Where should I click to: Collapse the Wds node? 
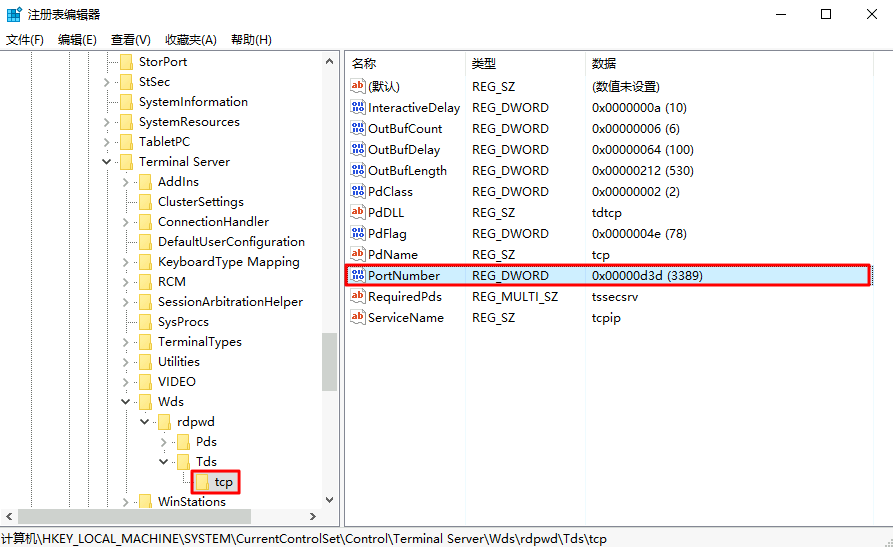pos(126,402)
